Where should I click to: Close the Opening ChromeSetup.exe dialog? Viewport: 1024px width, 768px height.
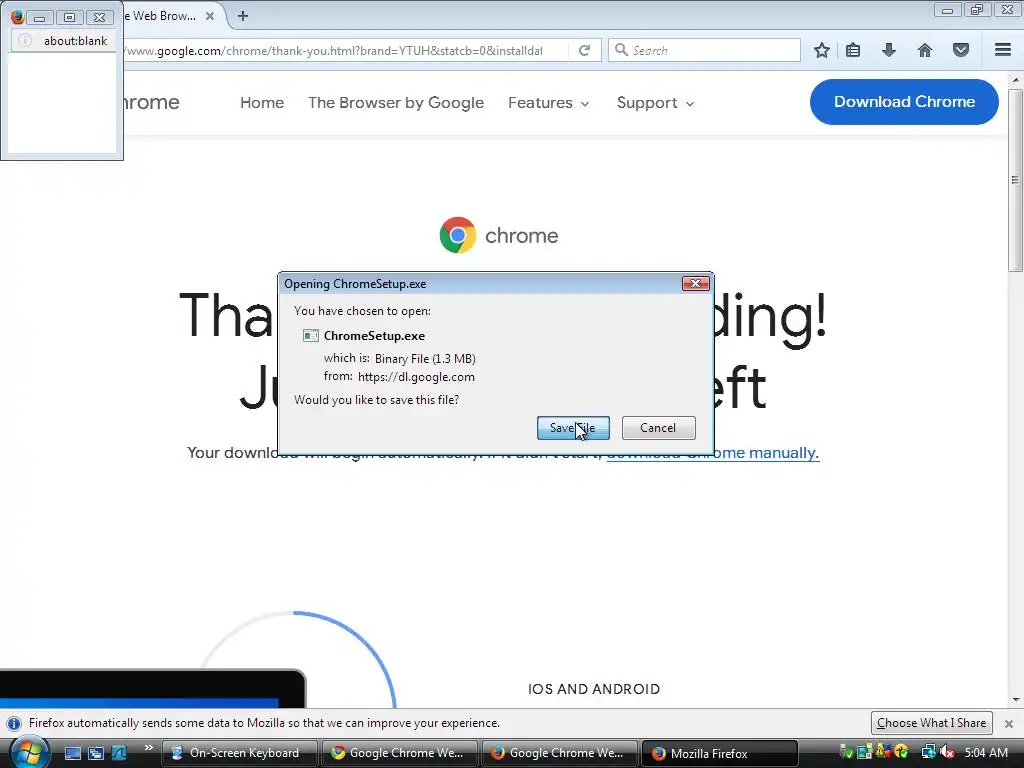[696, 283]
